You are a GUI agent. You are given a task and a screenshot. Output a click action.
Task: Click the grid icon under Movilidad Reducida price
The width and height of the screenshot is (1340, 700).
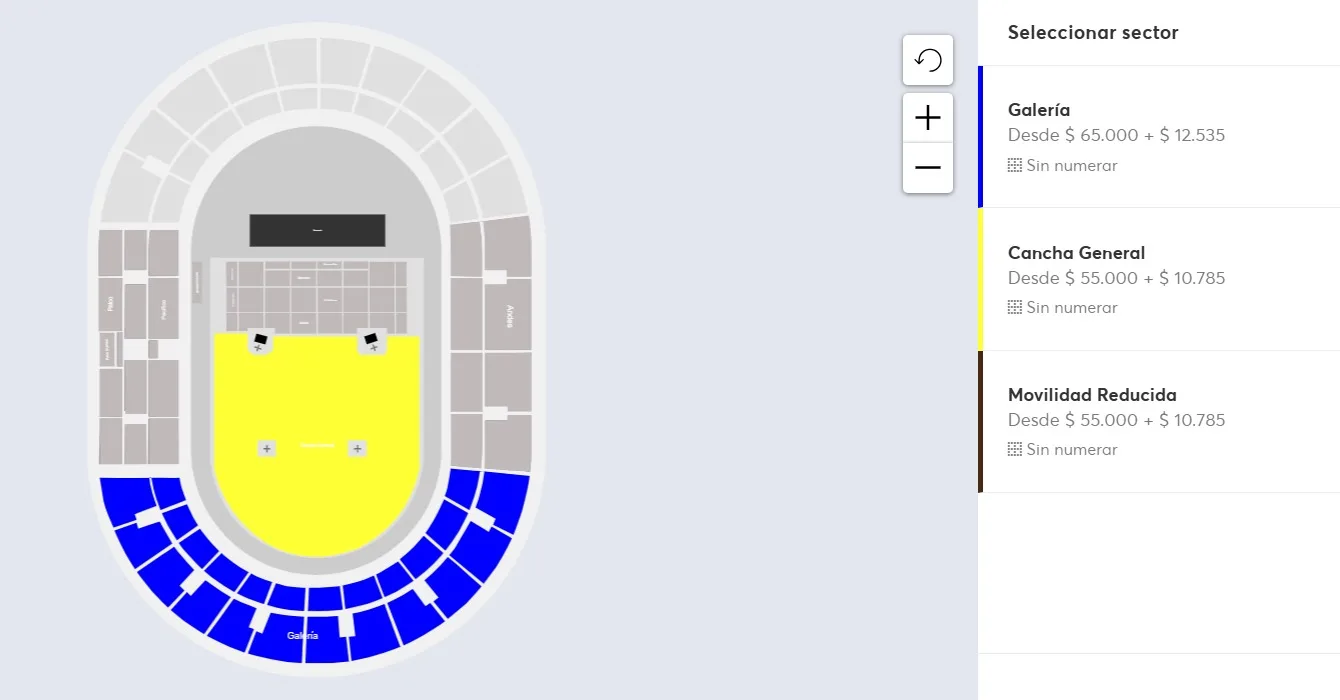(1015, 450)
